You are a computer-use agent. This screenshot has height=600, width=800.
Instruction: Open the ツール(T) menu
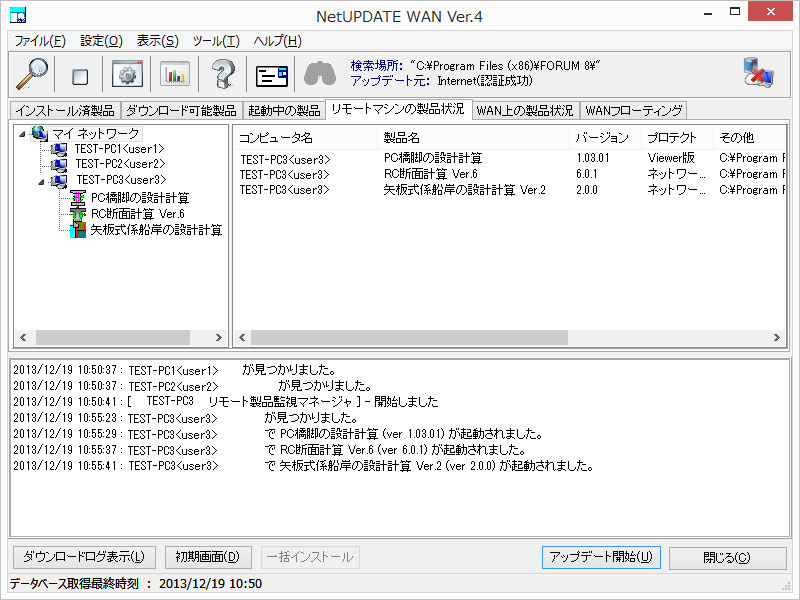click(216, 41)
